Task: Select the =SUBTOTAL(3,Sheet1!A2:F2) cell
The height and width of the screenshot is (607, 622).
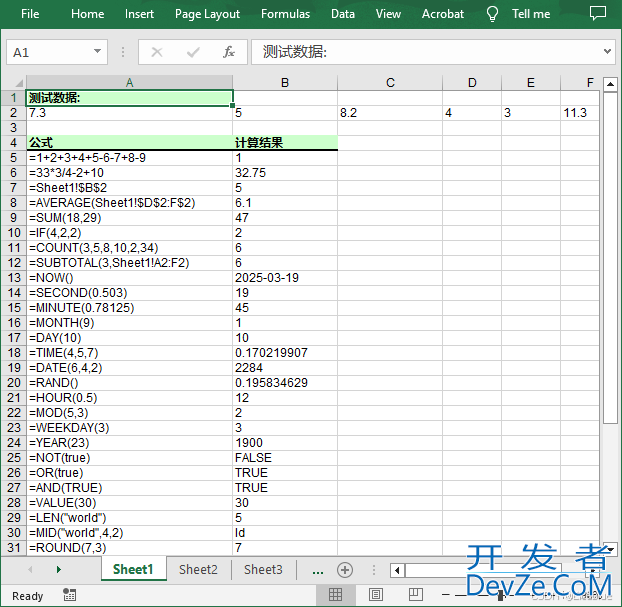Action: point(129,263)
